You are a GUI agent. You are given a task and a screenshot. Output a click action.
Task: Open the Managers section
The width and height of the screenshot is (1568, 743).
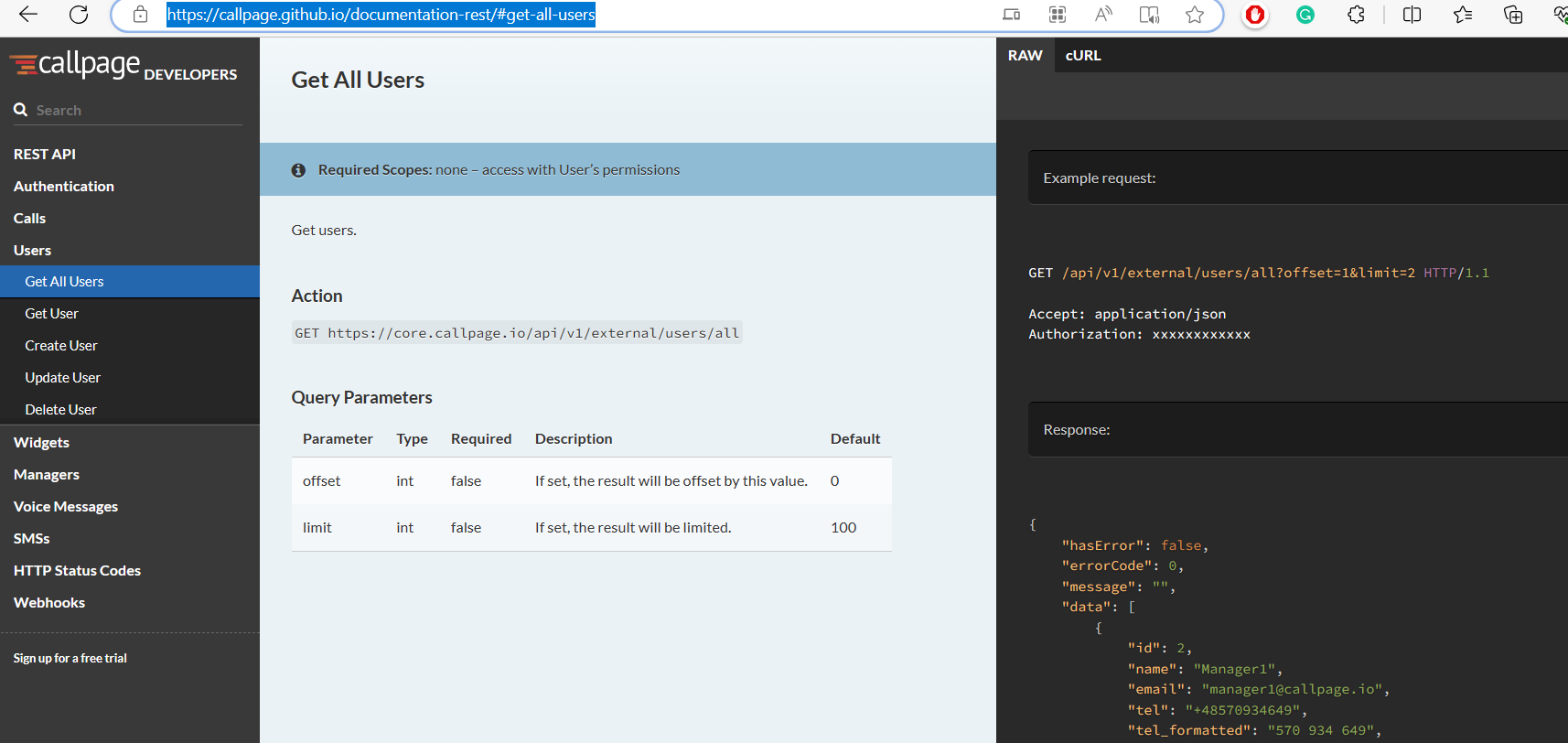tap(47, 474)
